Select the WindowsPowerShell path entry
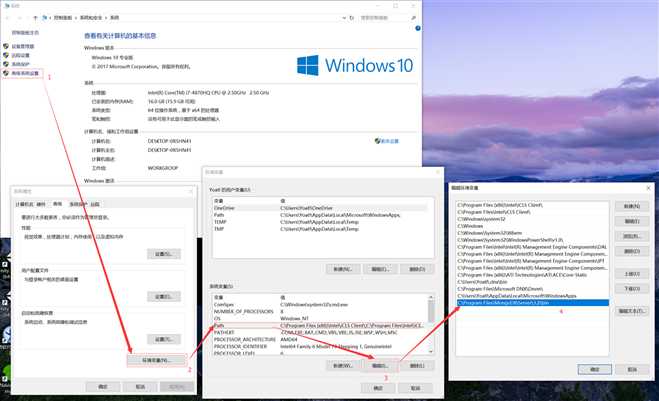The image size is (659, 401). point(532,240)
